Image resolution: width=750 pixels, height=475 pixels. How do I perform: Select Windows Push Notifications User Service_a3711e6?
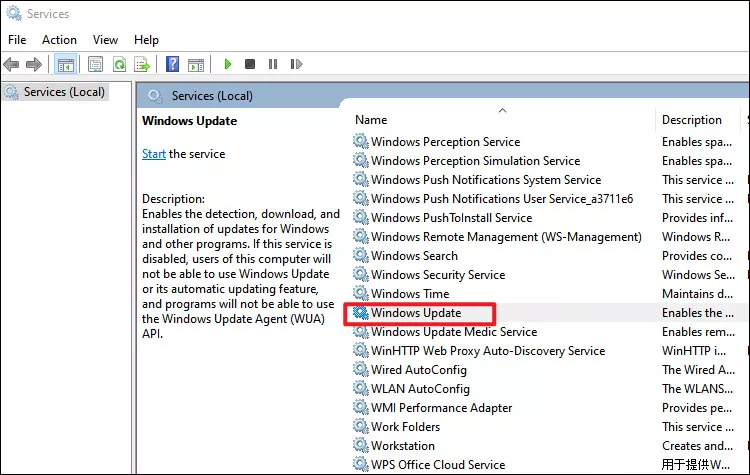[x=502, y=199]
